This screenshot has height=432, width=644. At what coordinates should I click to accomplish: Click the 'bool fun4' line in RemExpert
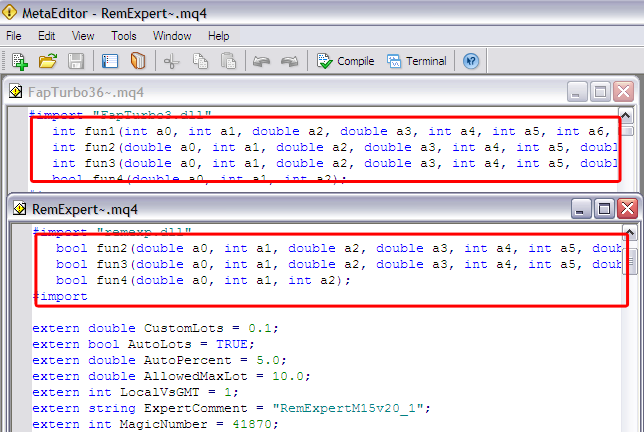pos(203,280)
